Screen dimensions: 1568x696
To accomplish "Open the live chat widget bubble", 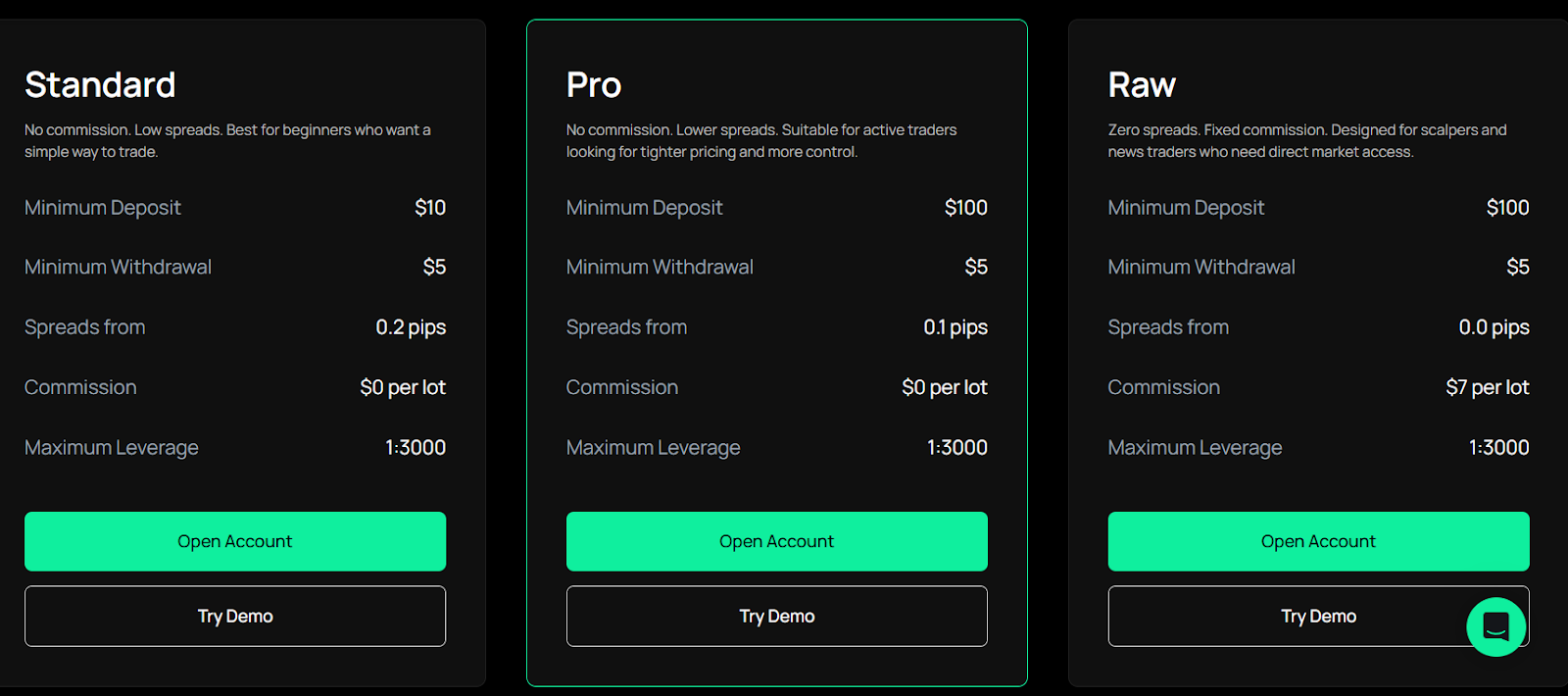I will click(1495, 626).
